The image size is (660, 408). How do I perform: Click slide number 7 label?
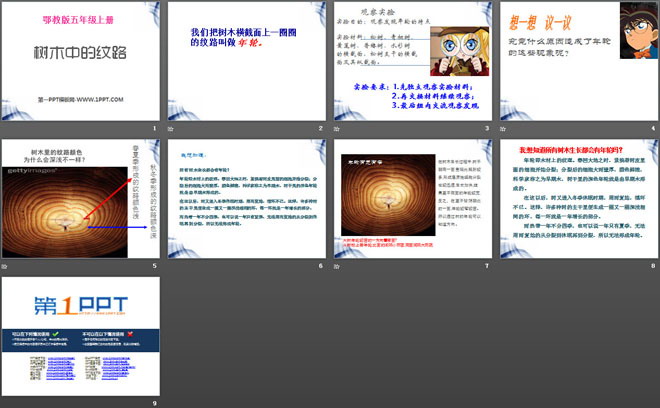coord(487,266)
